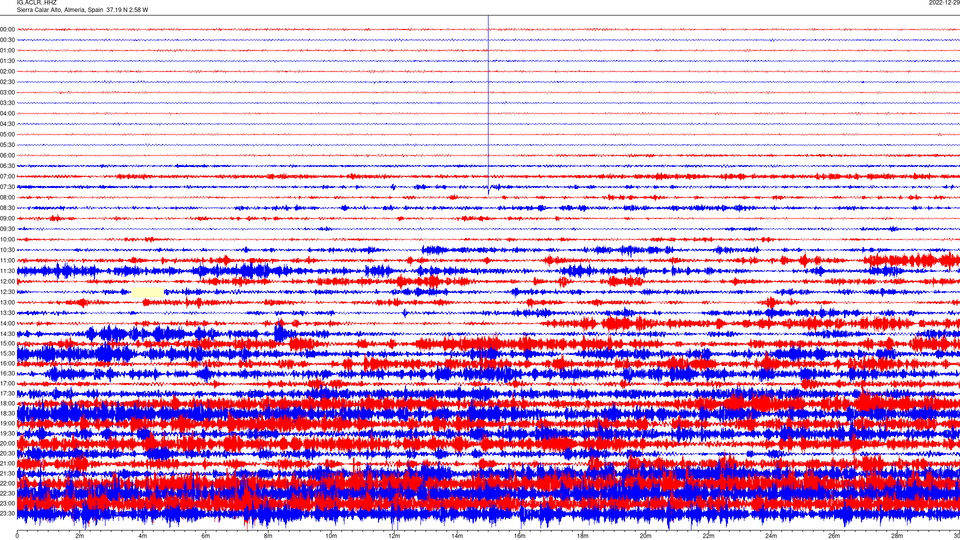
Task: Select the 04:00 time label
Action: coord(8,113)
